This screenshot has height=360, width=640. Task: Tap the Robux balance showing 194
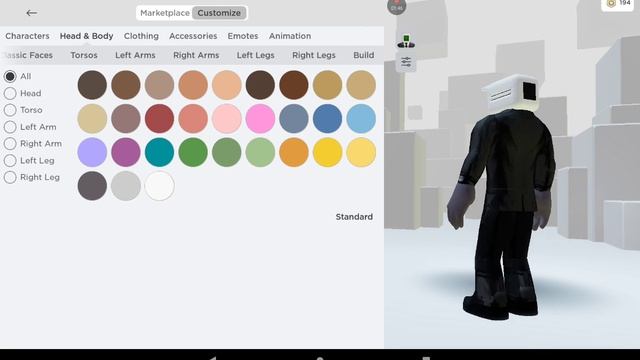pyautogui.click(x=618, y=4)
